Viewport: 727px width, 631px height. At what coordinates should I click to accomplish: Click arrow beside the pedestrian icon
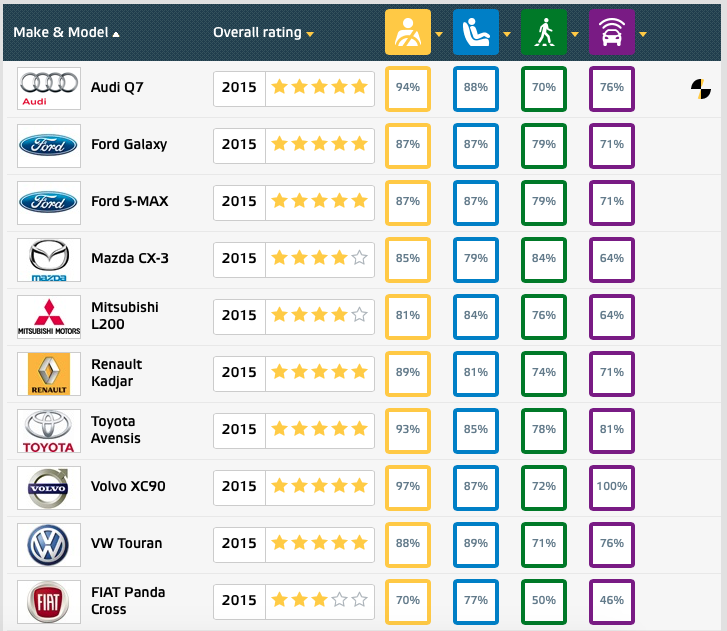(575, 34)
